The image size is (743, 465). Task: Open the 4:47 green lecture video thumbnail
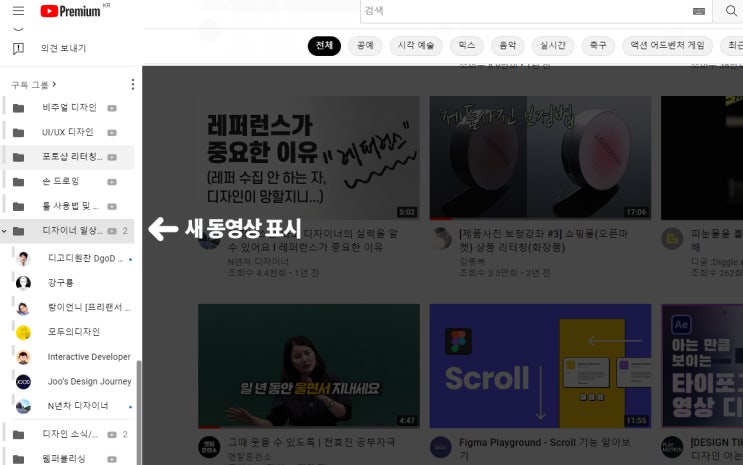point(309,366)
